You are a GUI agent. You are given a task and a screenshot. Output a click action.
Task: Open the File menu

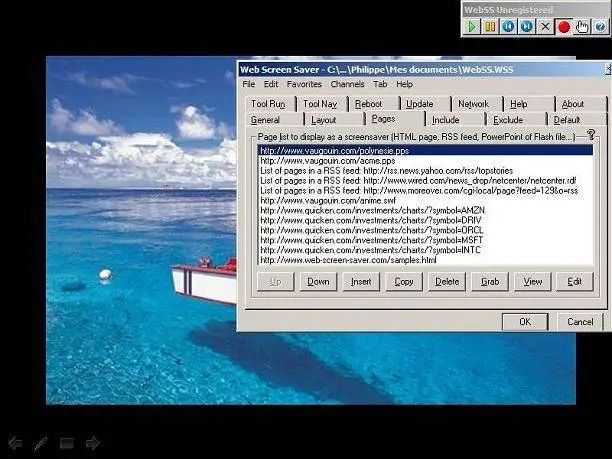pyautogui.click(x=249, y=84)
